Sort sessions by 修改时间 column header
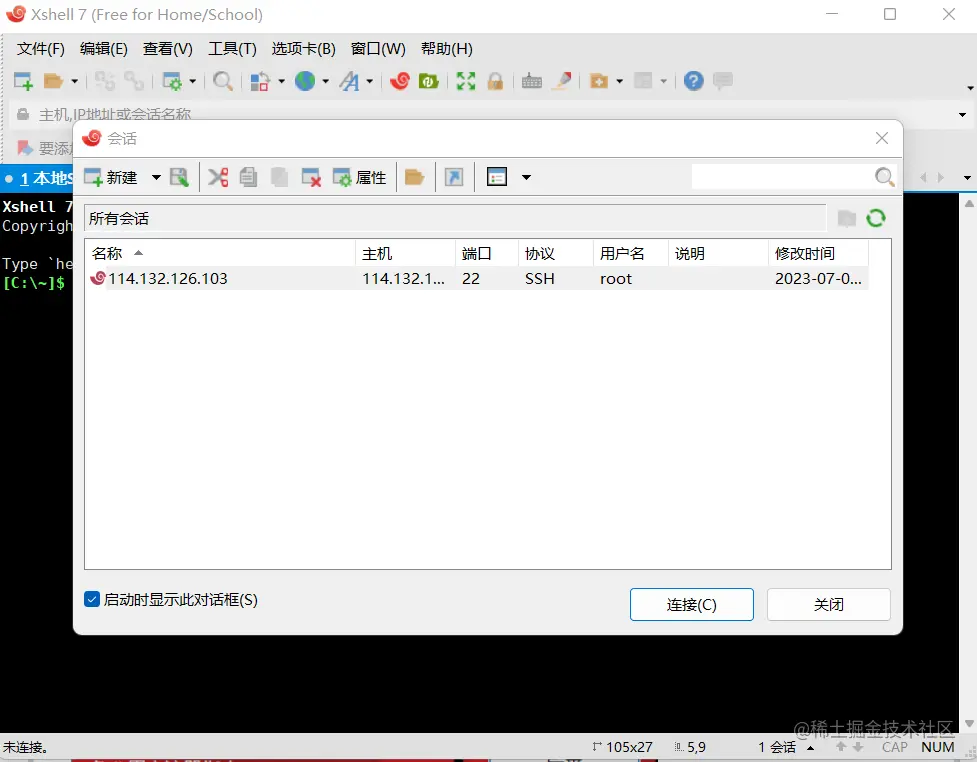This screenshot has width=977, height=762. [817, 254]
